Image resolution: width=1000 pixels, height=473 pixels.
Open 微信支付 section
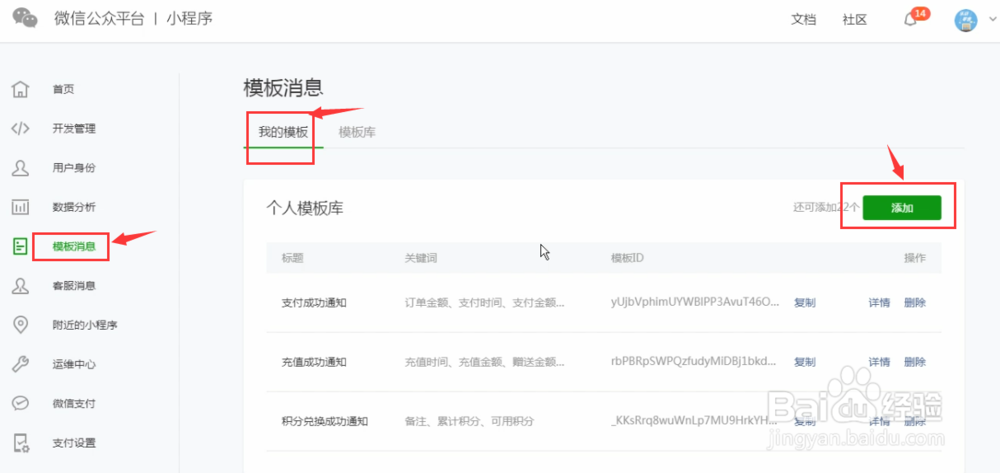click(74, 404)
